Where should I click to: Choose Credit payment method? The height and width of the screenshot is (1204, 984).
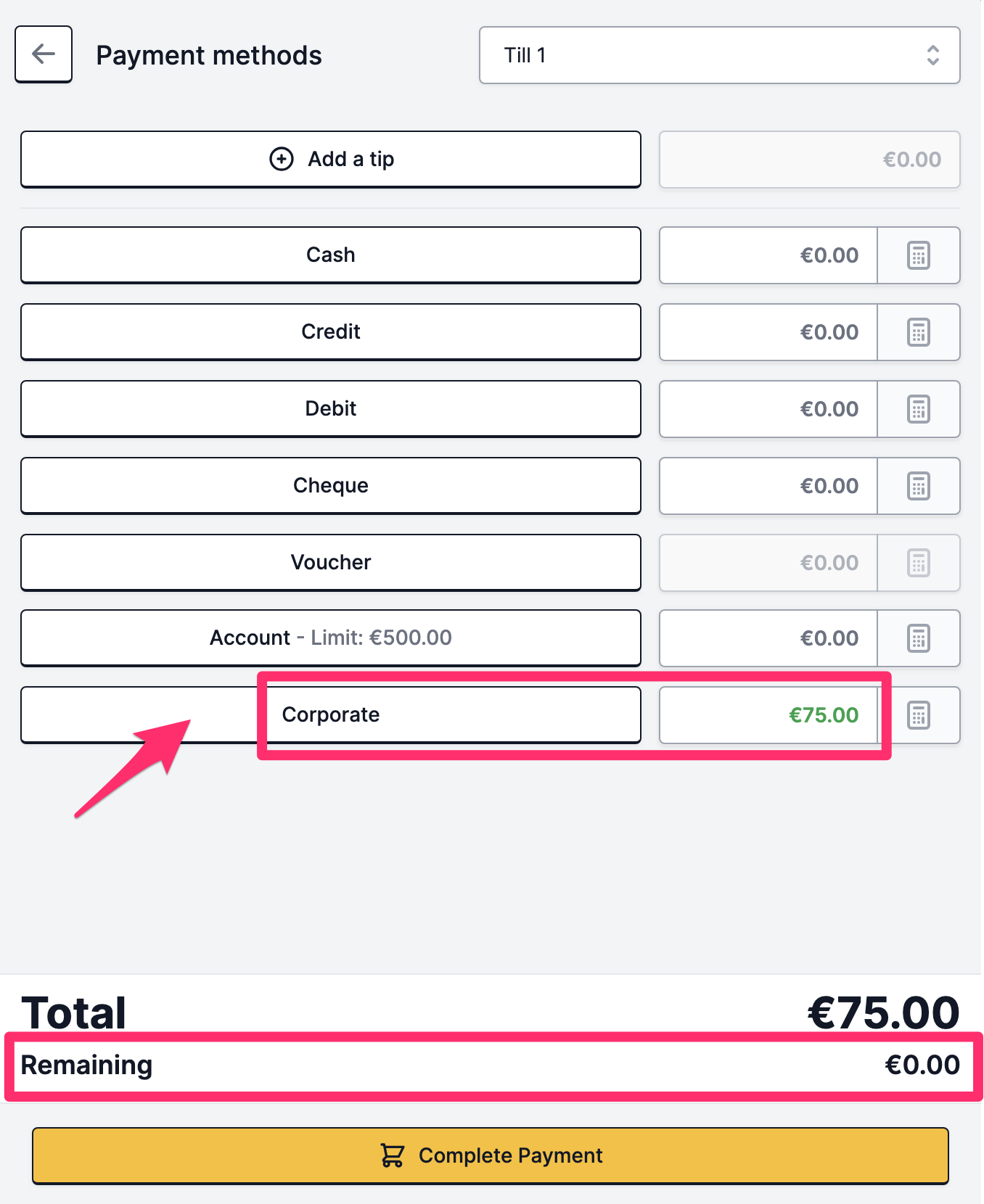[331, 332]
